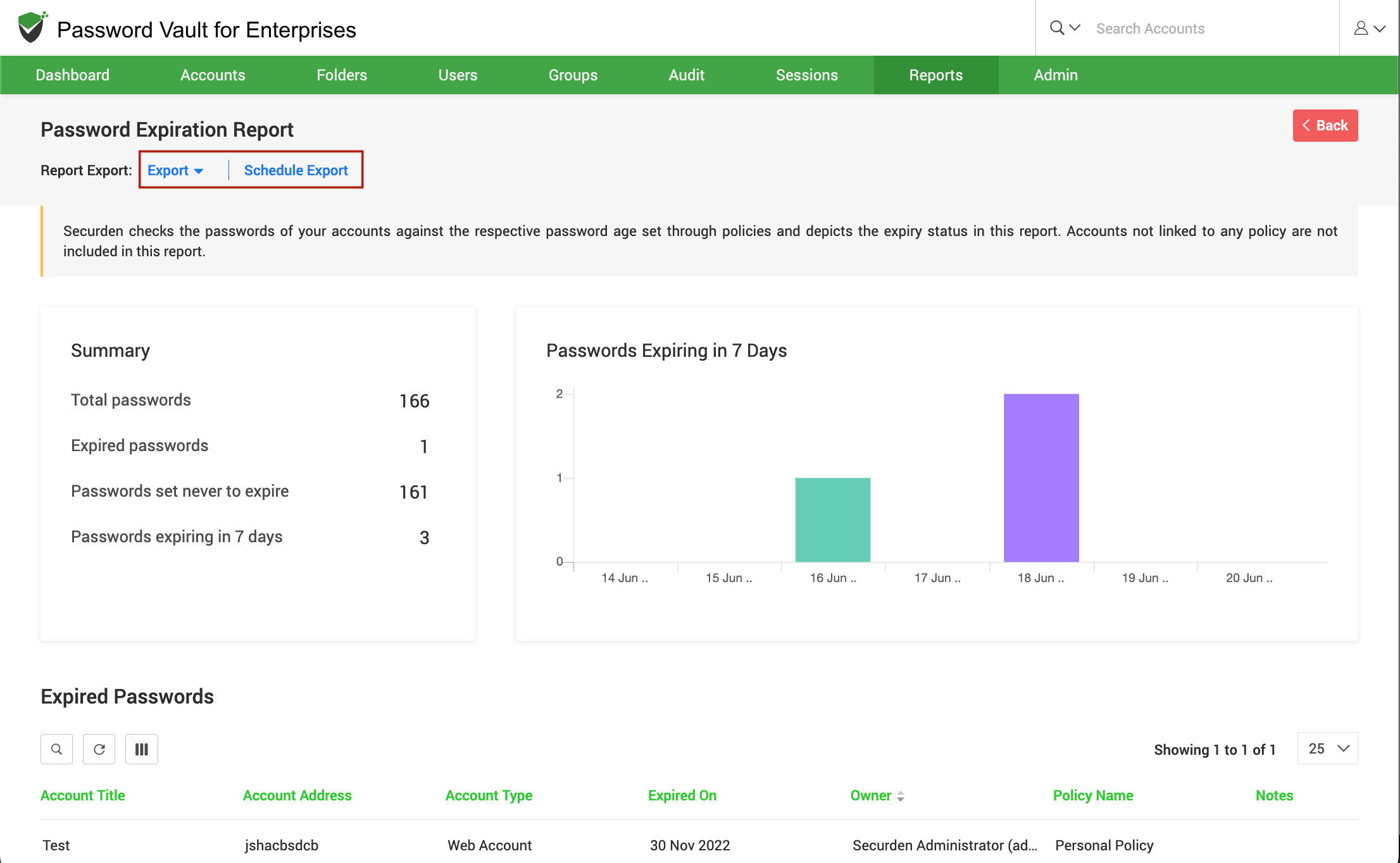The height and width of the screenshot is (863, 1400).
Task: Click the Web Account type cell
Action: coord(489,845)
